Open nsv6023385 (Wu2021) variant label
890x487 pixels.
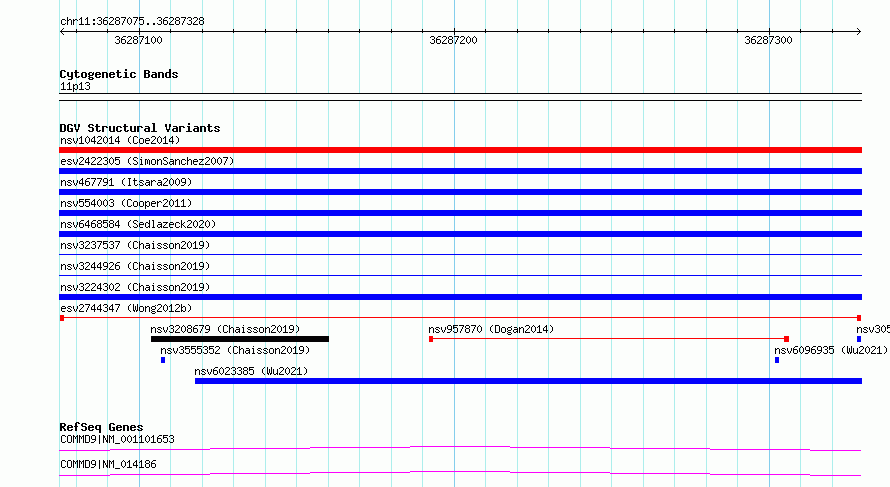[251, 371]
